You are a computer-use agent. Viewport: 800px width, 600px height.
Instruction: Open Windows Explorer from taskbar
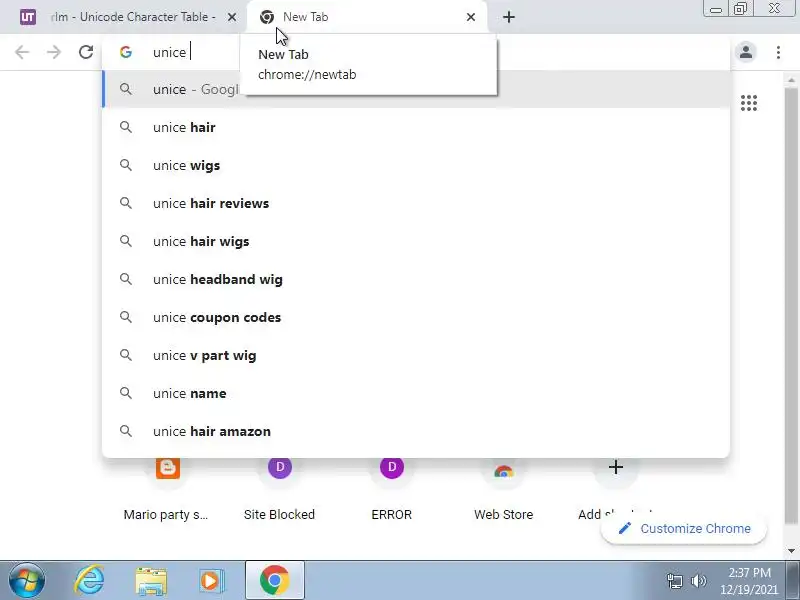pyautogui.click(x=151, y=581)
